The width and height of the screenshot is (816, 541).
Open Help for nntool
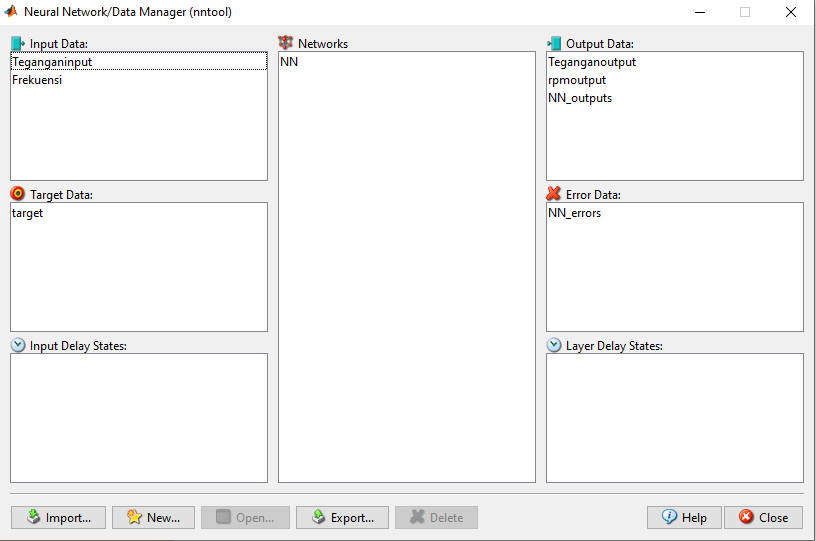pos(684,518)
